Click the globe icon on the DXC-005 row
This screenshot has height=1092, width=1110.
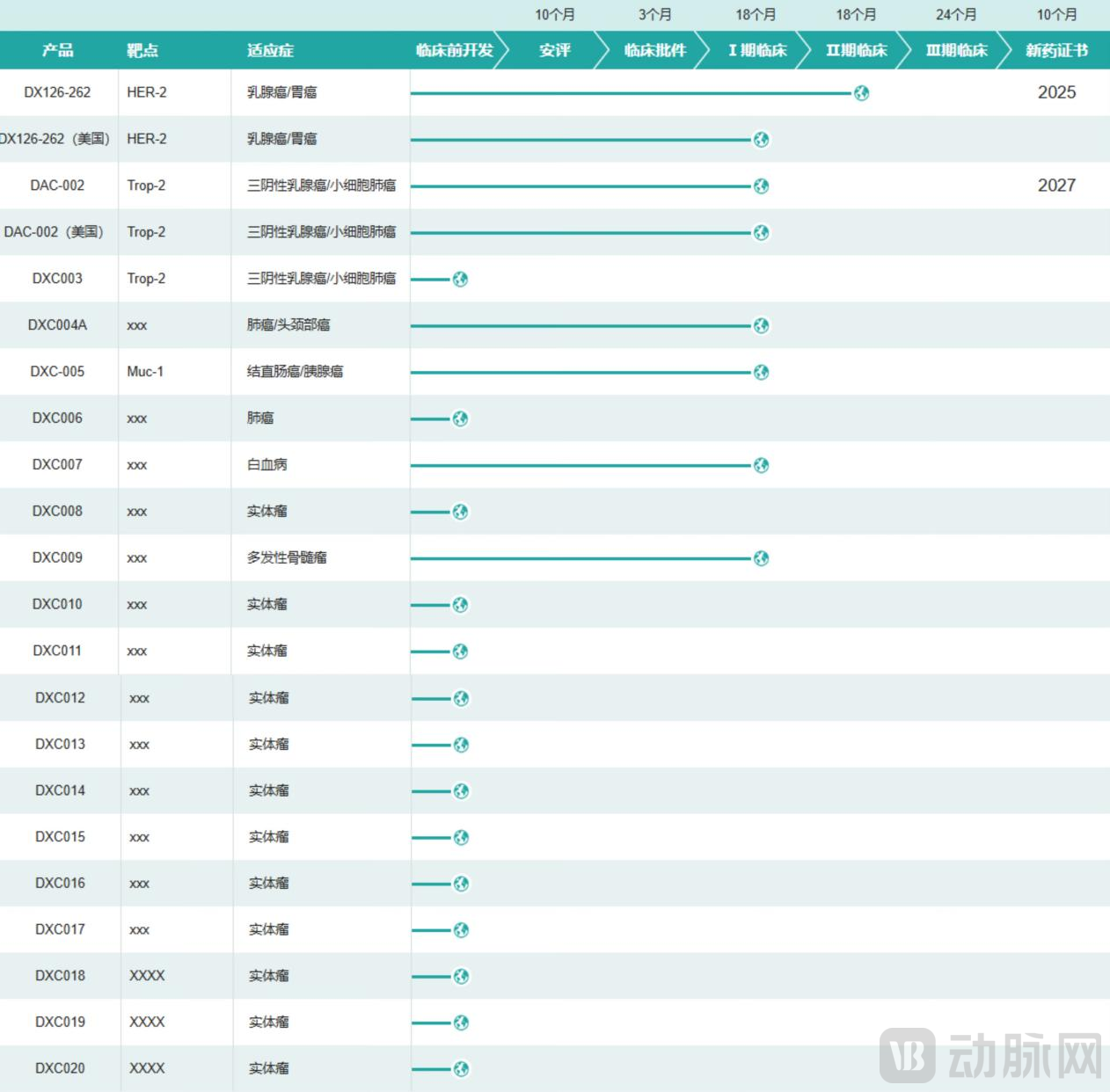click(762, 372)
